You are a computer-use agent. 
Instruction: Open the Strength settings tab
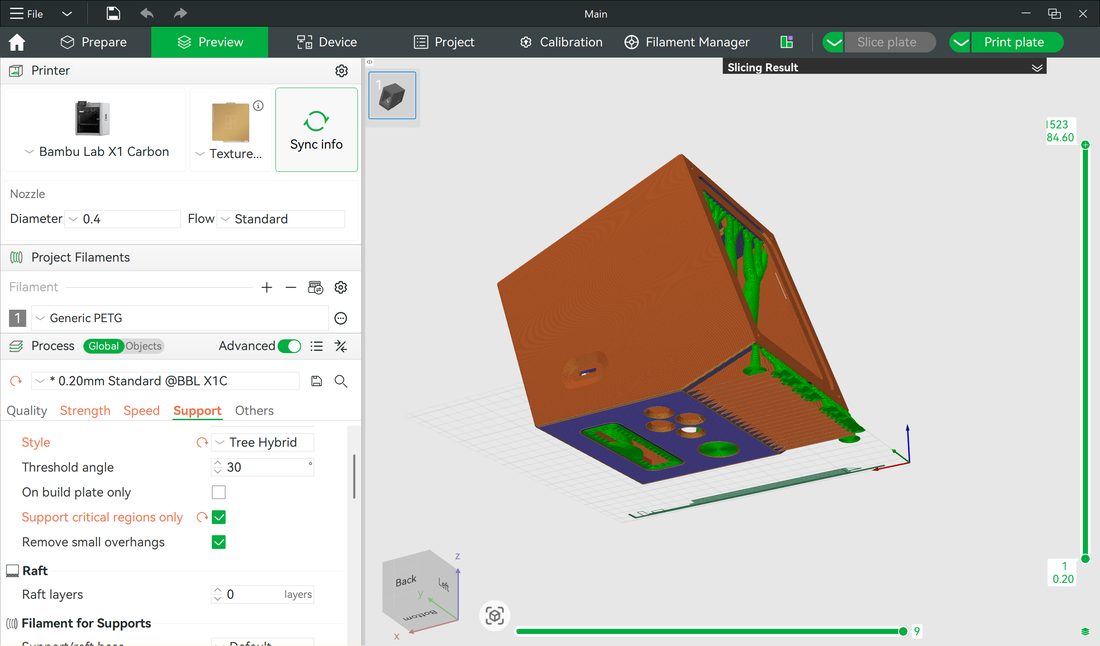[x=85, y=411]
